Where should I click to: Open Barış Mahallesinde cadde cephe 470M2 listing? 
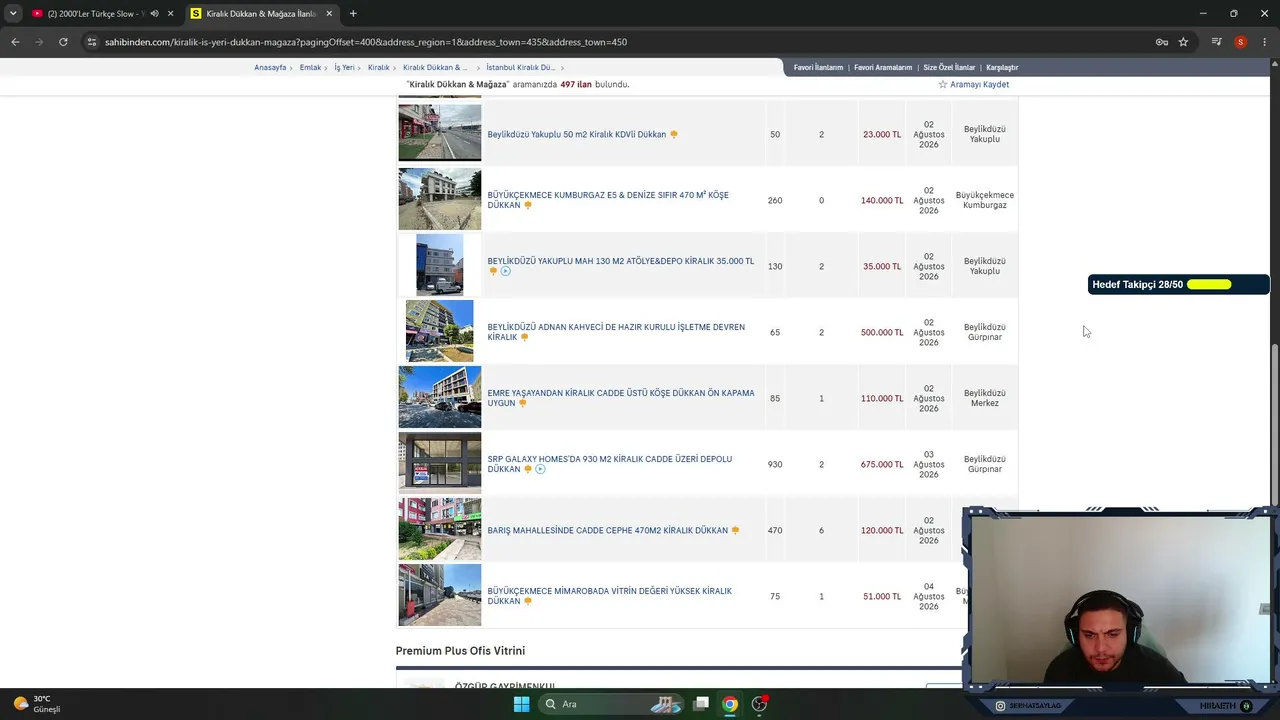click(x=607, y=530)
